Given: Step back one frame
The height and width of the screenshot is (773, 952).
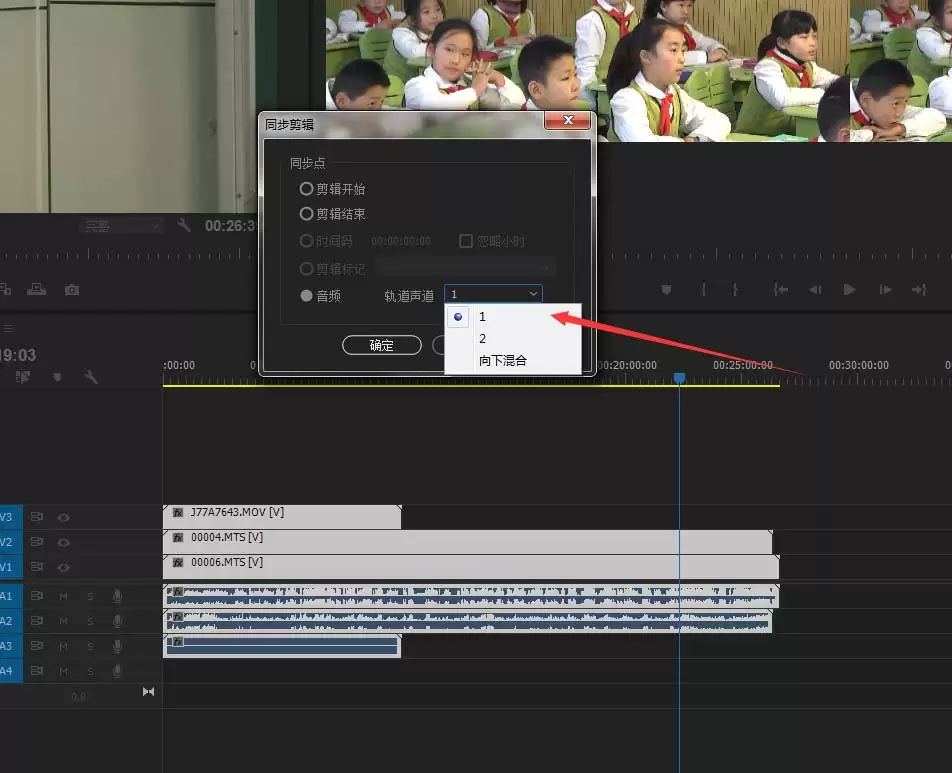Looking at the screenshot, I should pos(815,290).
